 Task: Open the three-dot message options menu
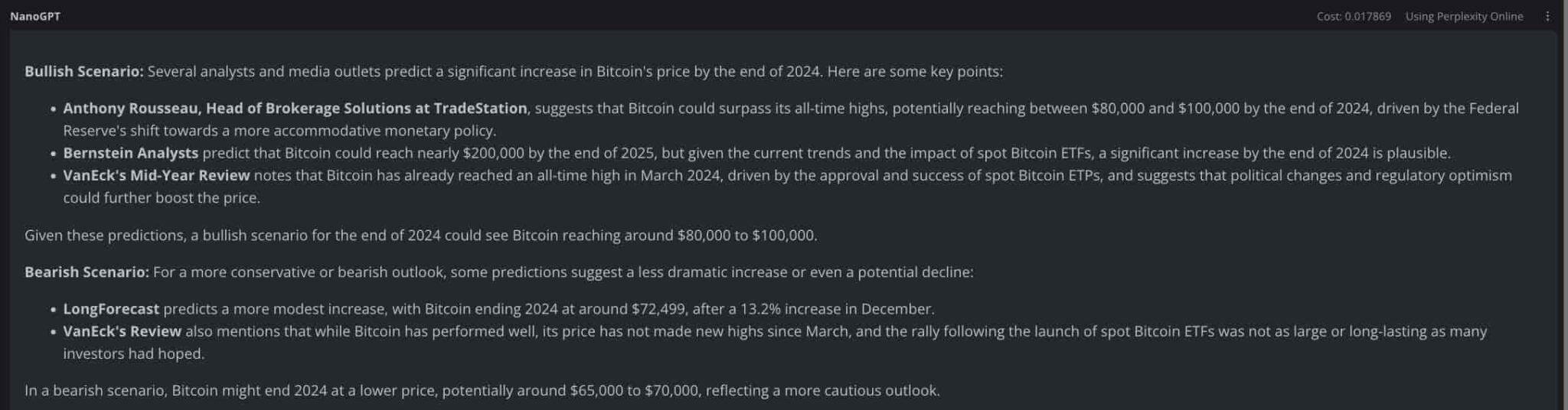(1547, 16)
